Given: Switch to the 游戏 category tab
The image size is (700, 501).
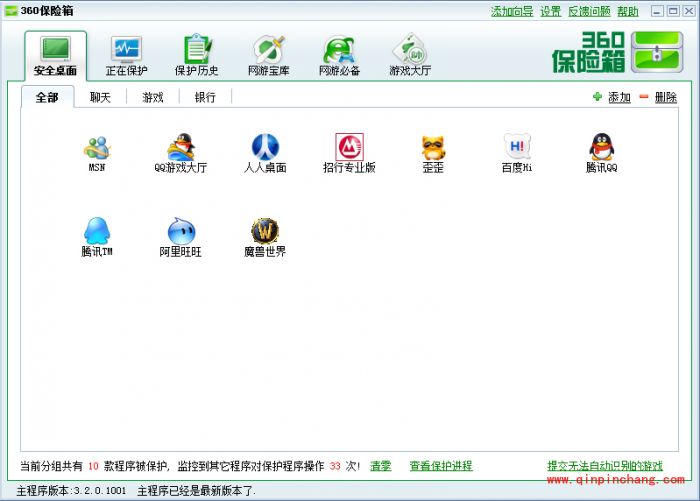Looking at the screenshot, I should click(x=153, y=97).
